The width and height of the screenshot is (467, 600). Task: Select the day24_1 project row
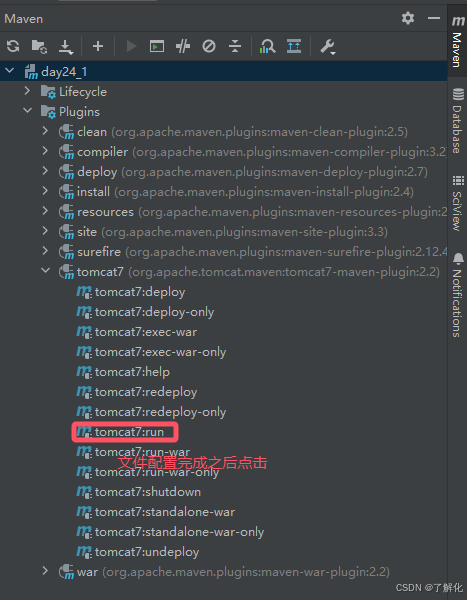[224, 71]
